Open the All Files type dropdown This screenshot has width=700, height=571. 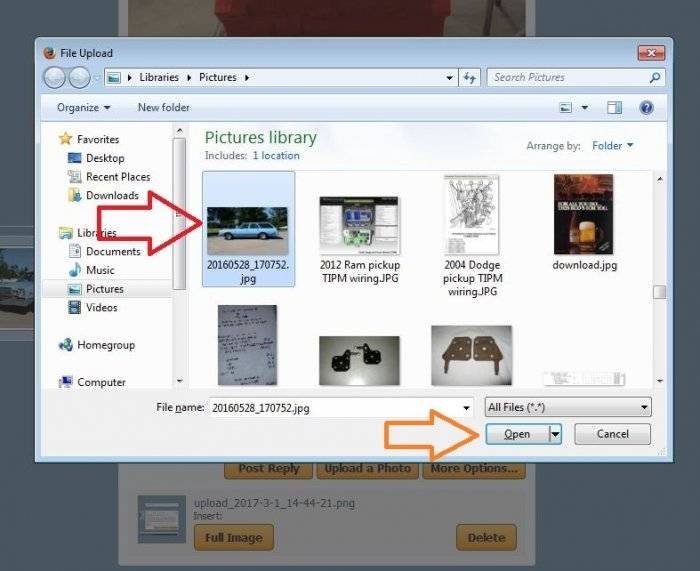[x=567, y=407]
